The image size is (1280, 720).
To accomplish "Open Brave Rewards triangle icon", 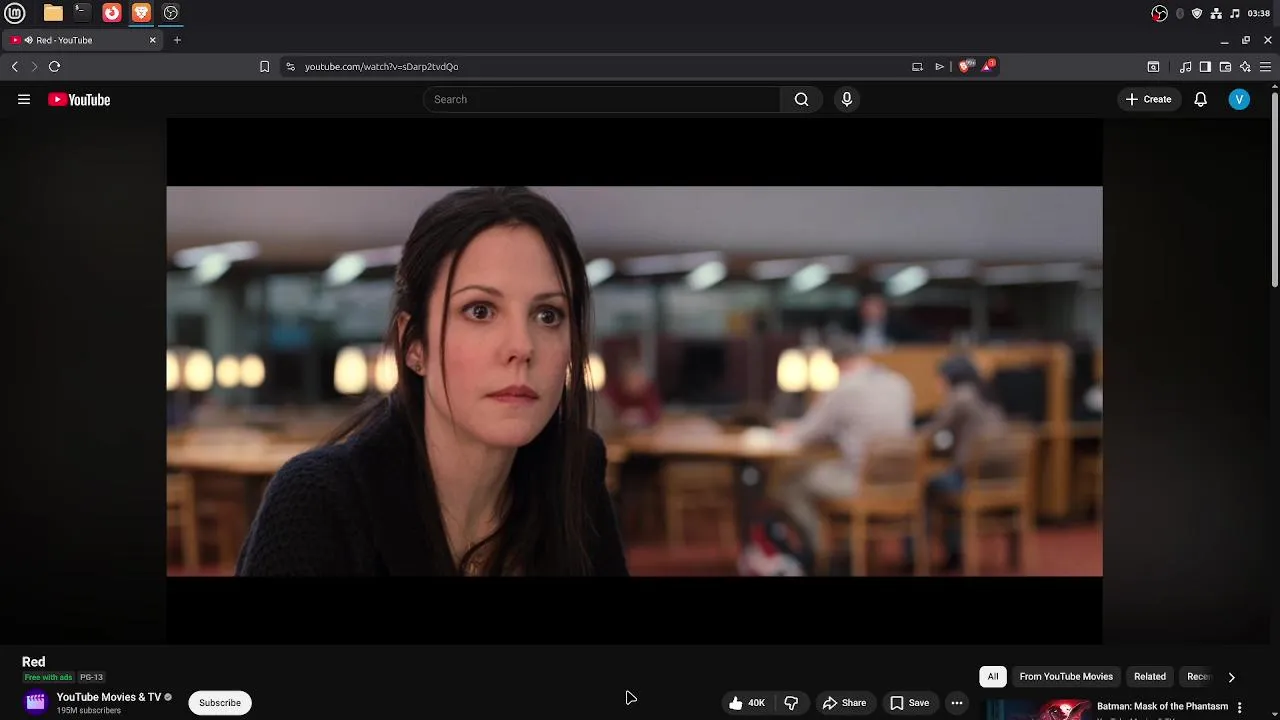I will [988, 66].
